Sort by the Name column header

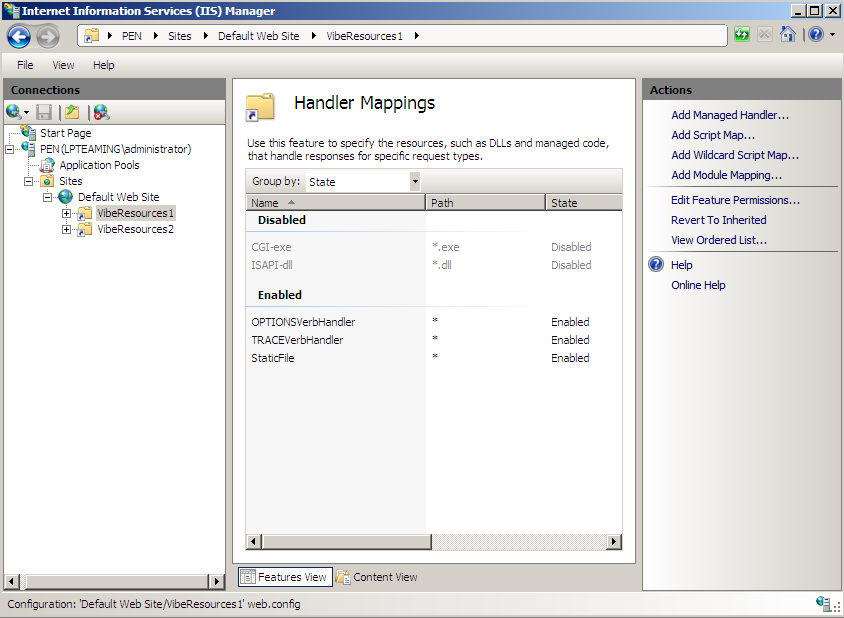coord(336,202)
